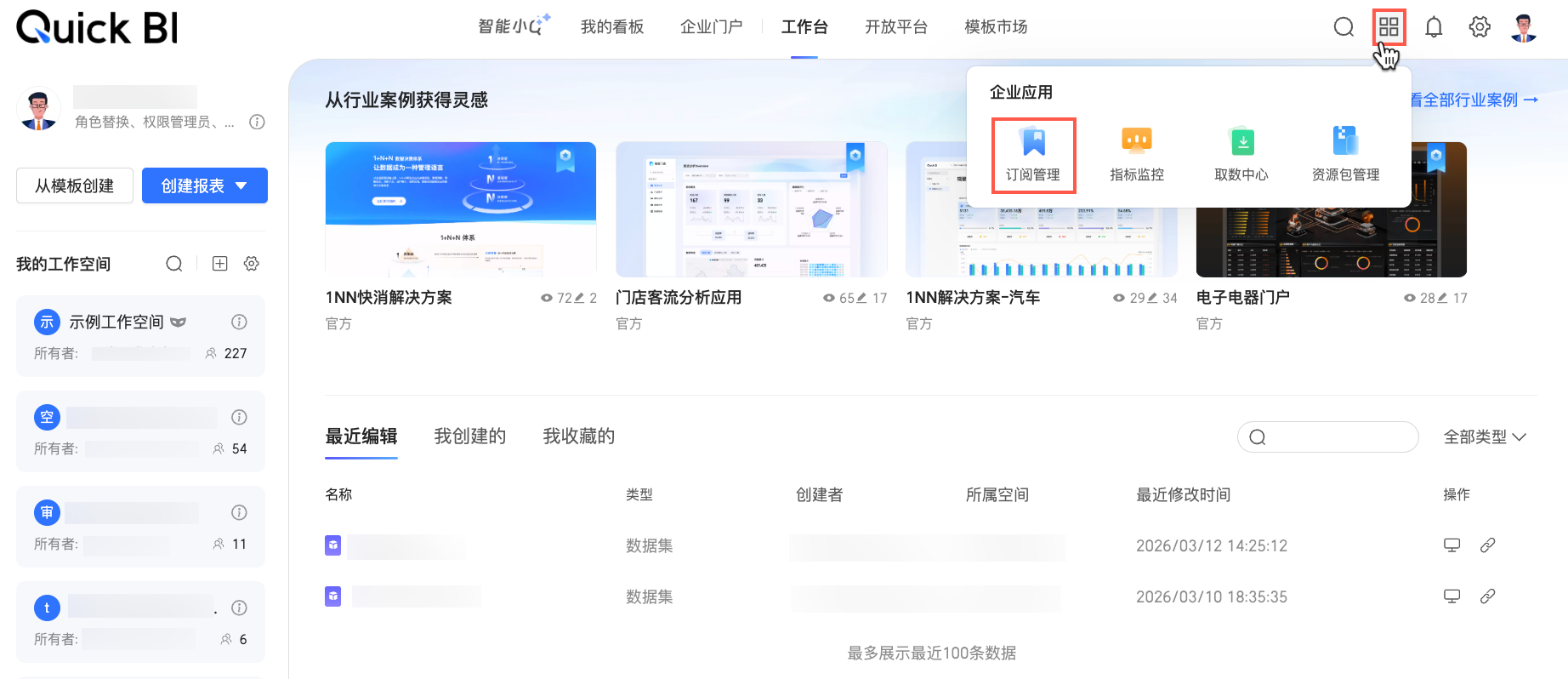Switch to 最近编辑 tab
1568x679 pixels.
coord(361,436)
